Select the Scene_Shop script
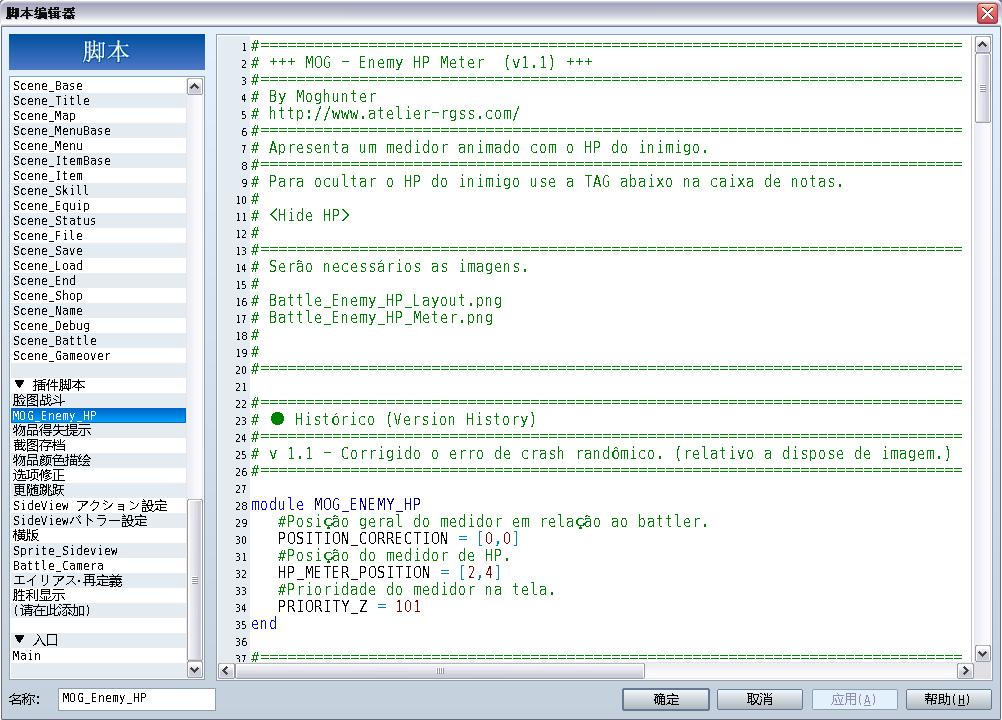The image size is (1002, 720). click(98, 296)
